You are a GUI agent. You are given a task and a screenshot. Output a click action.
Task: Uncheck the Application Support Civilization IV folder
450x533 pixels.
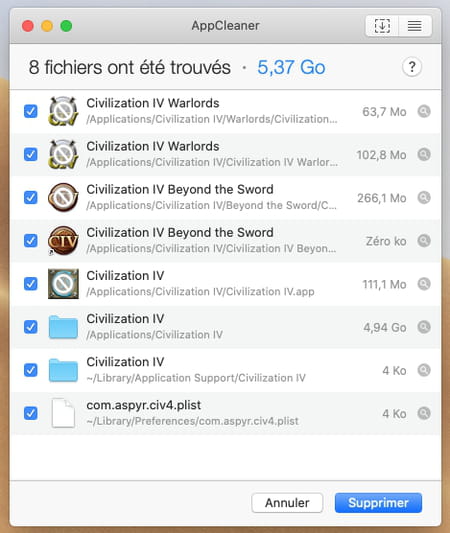(x=31, y=370)
